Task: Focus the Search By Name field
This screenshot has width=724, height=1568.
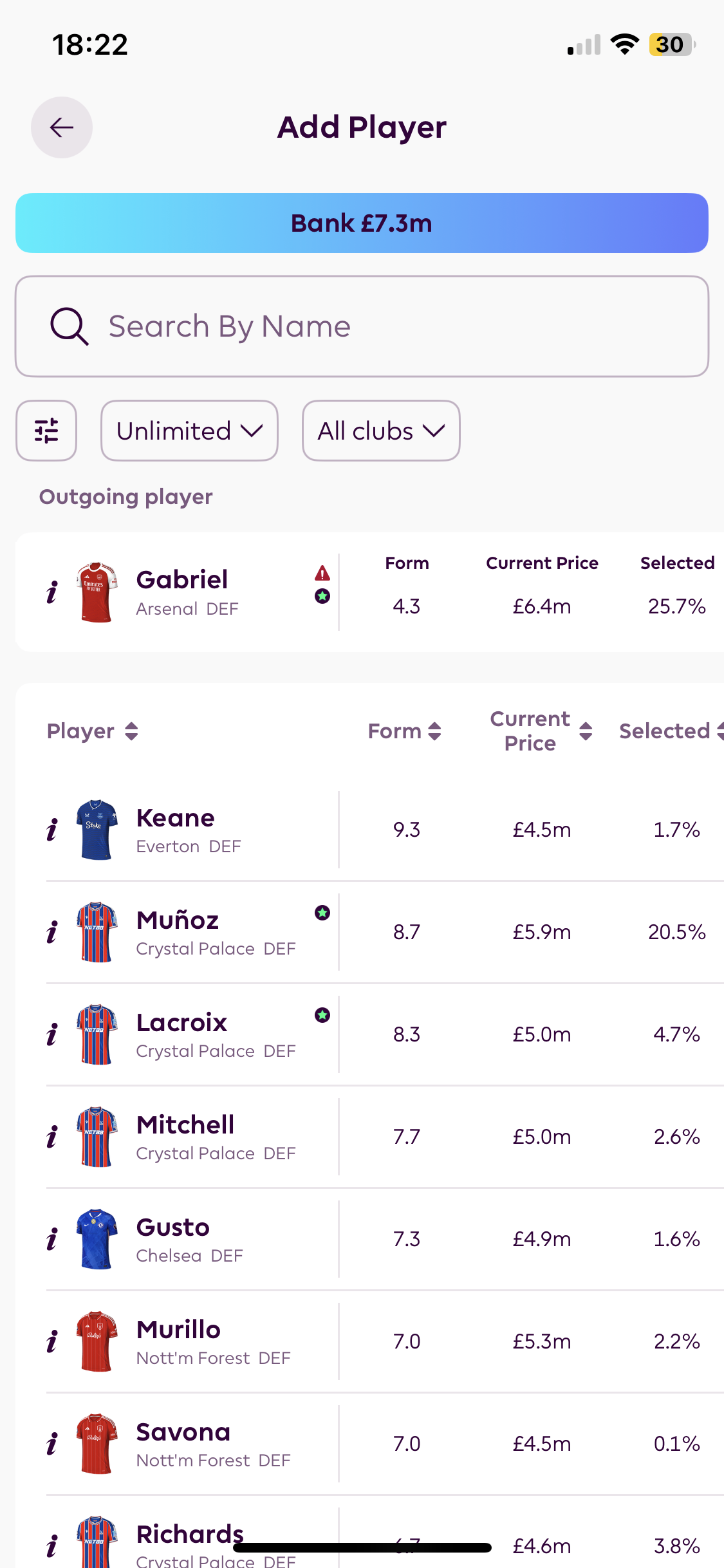Action: pyautogui.click(x=386, y=326)
